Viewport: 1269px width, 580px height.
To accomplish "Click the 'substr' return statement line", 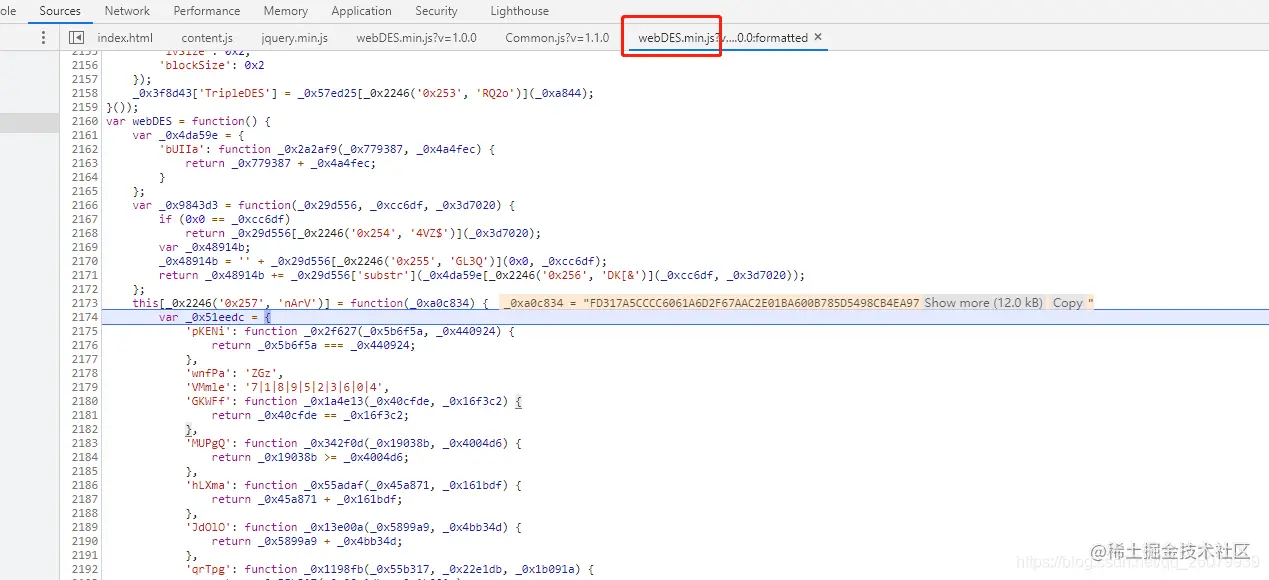I will 482,275.
